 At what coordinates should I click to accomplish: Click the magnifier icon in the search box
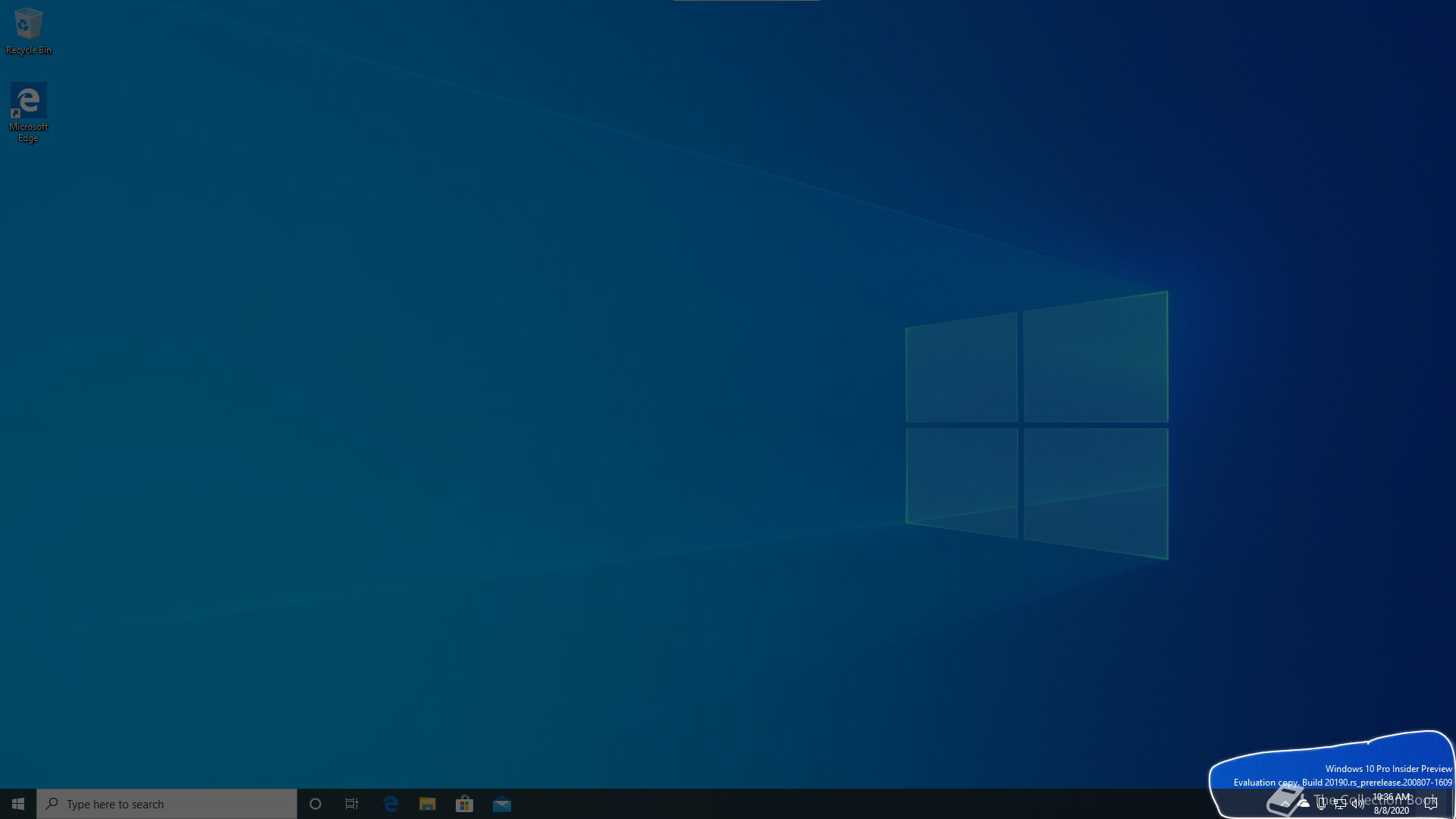pyautogui.click(x=52, y=804)
